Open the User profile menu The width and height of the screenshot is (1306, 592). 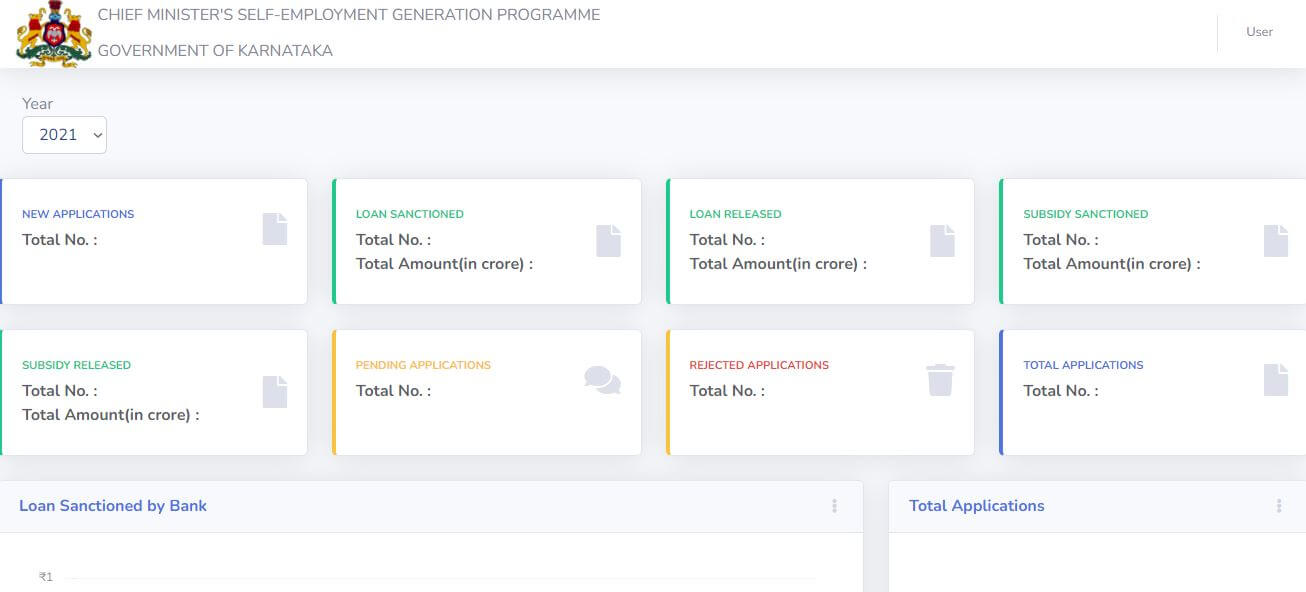pyautogui.click(x=1259, y=32)
